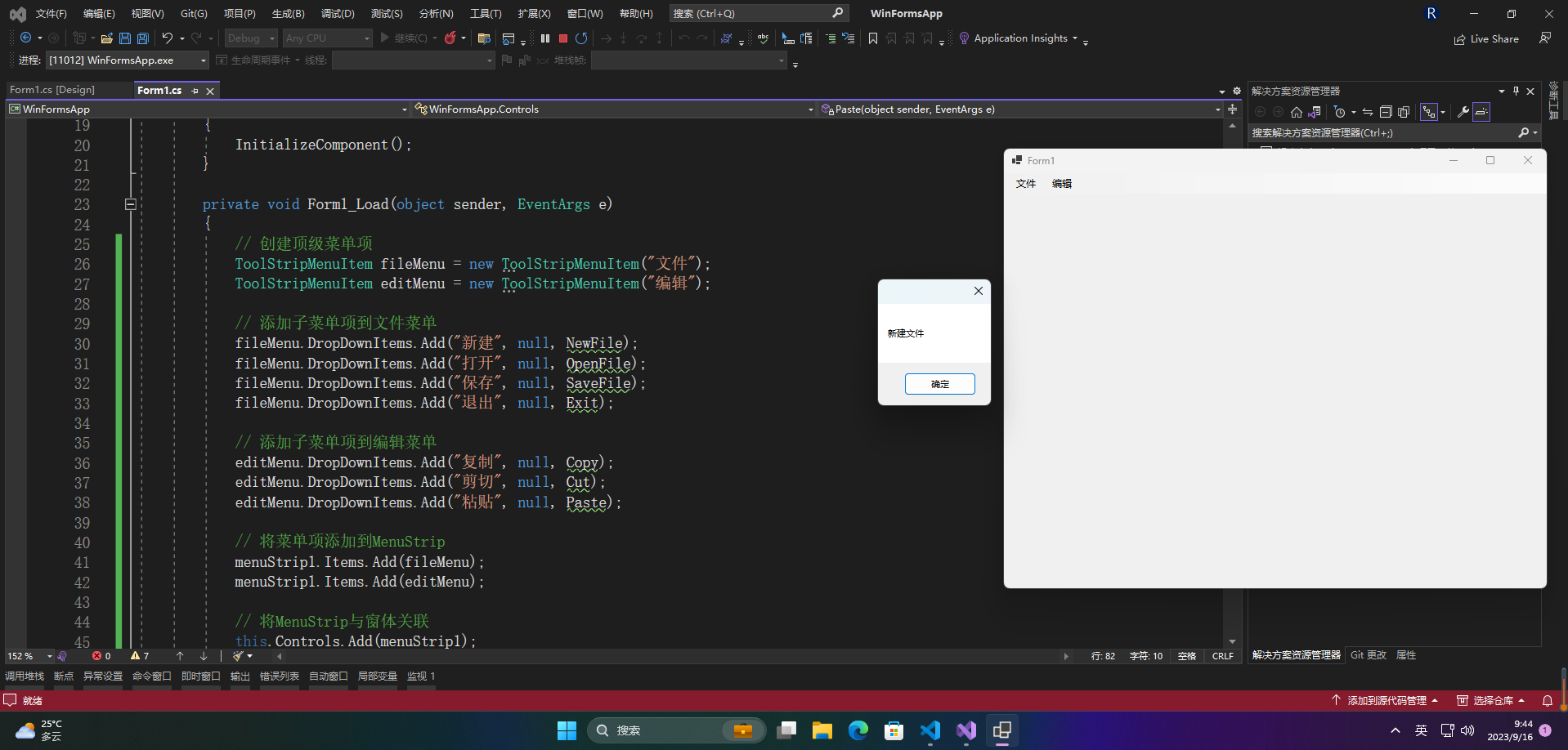Switch to the Form1.cs [Design] tab

52,90
